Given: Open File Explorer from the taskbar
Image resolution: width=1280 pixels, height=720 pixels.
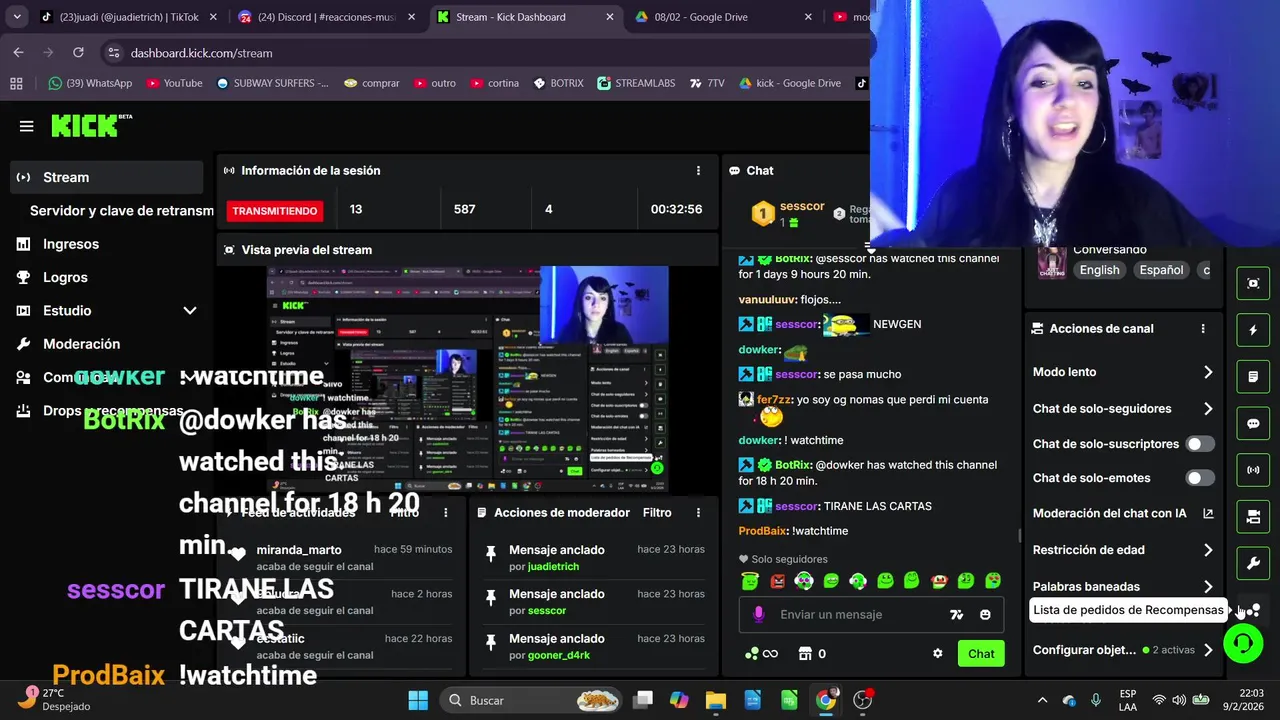Looking at the screenshot, I should [x=715, y=700].
